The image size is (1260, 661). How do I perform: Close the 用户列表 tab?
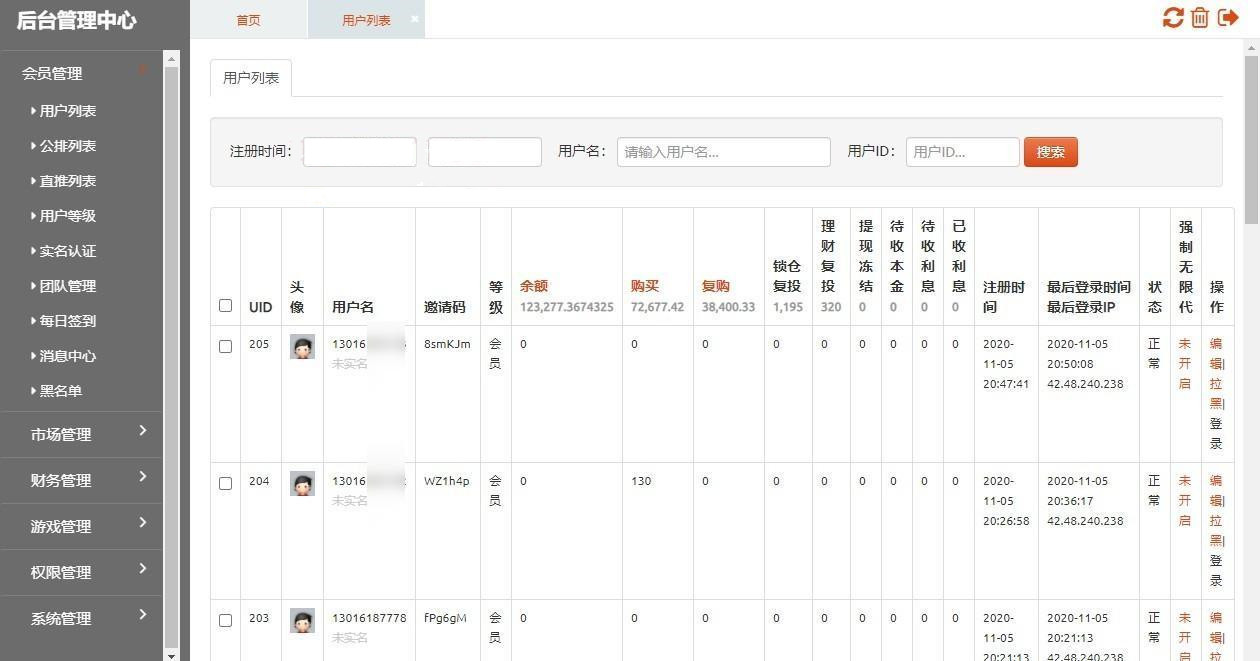coord(413,18)
